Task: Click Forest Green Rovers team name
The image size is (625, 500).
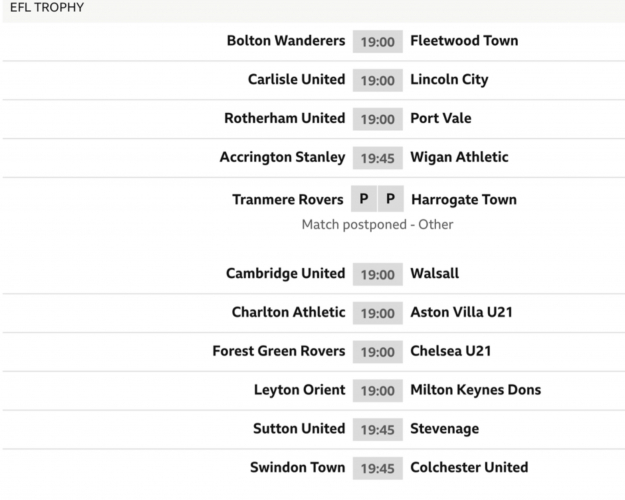Action: (278, 351)
